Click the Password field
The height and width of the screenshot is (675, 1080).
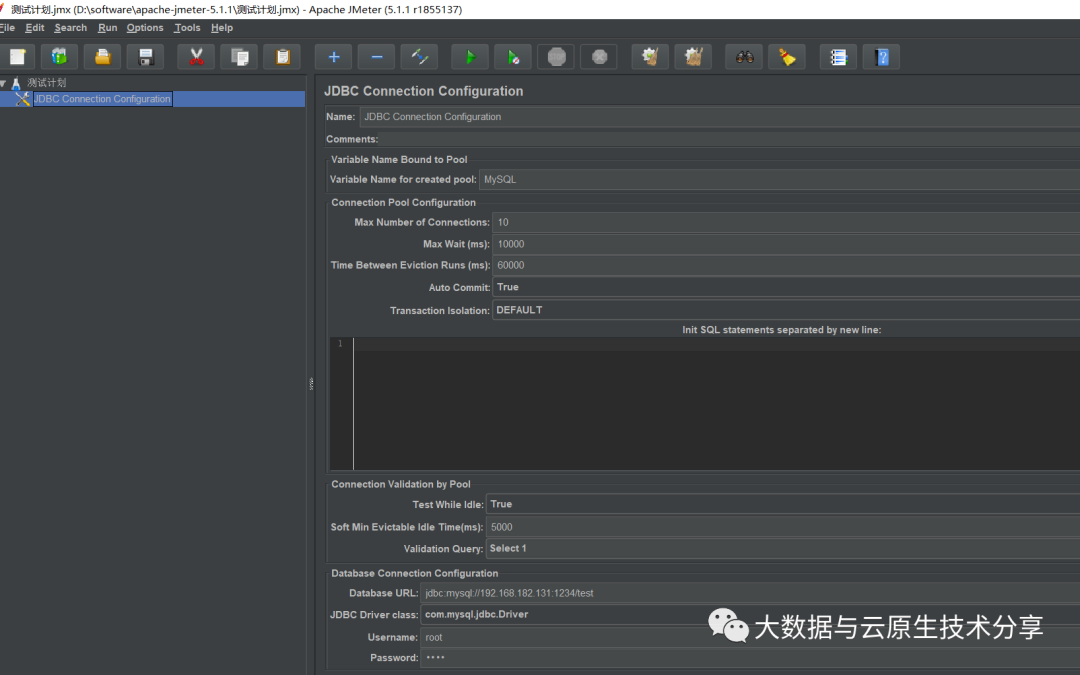point(750,658)
